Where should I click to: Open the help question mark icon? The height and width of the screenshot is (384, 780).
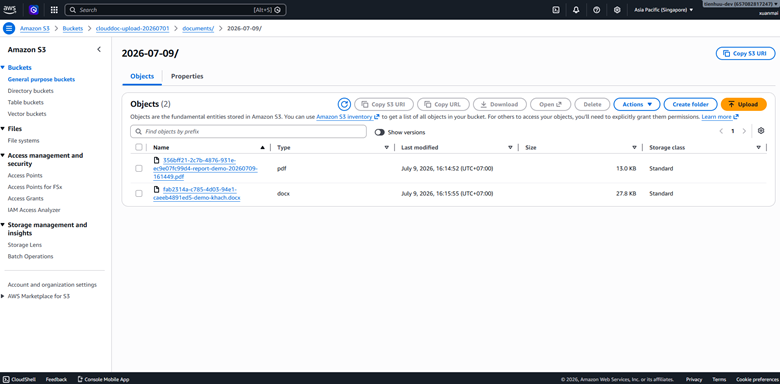[x=596, y=9]
